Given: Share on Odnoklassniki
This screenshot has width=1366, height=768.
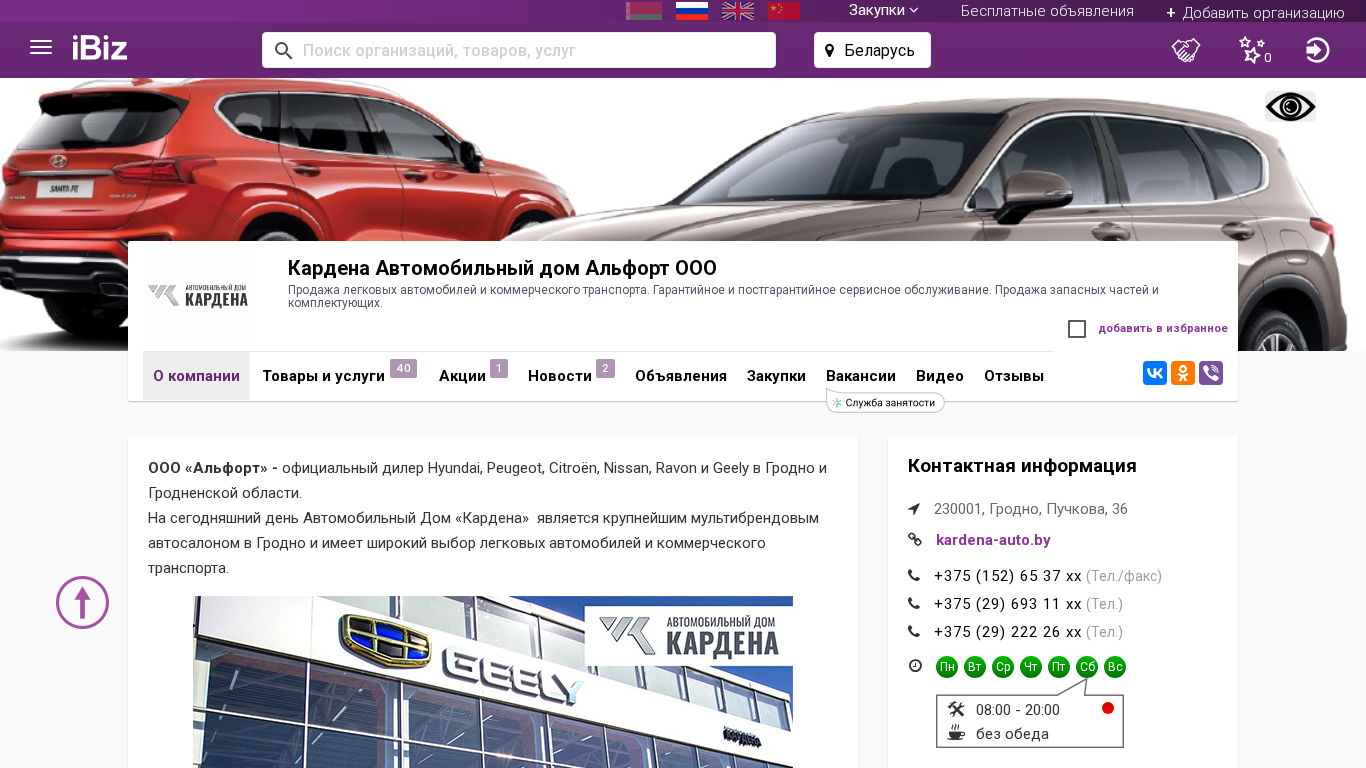Looking at the screenshot, I should 1183,374.
